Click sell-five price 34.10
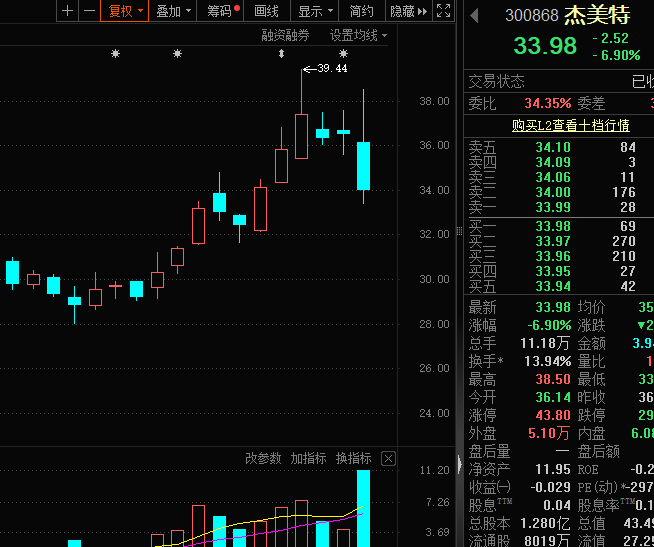The height and width of the screenshot is (547, 654). tap(553, 147)
